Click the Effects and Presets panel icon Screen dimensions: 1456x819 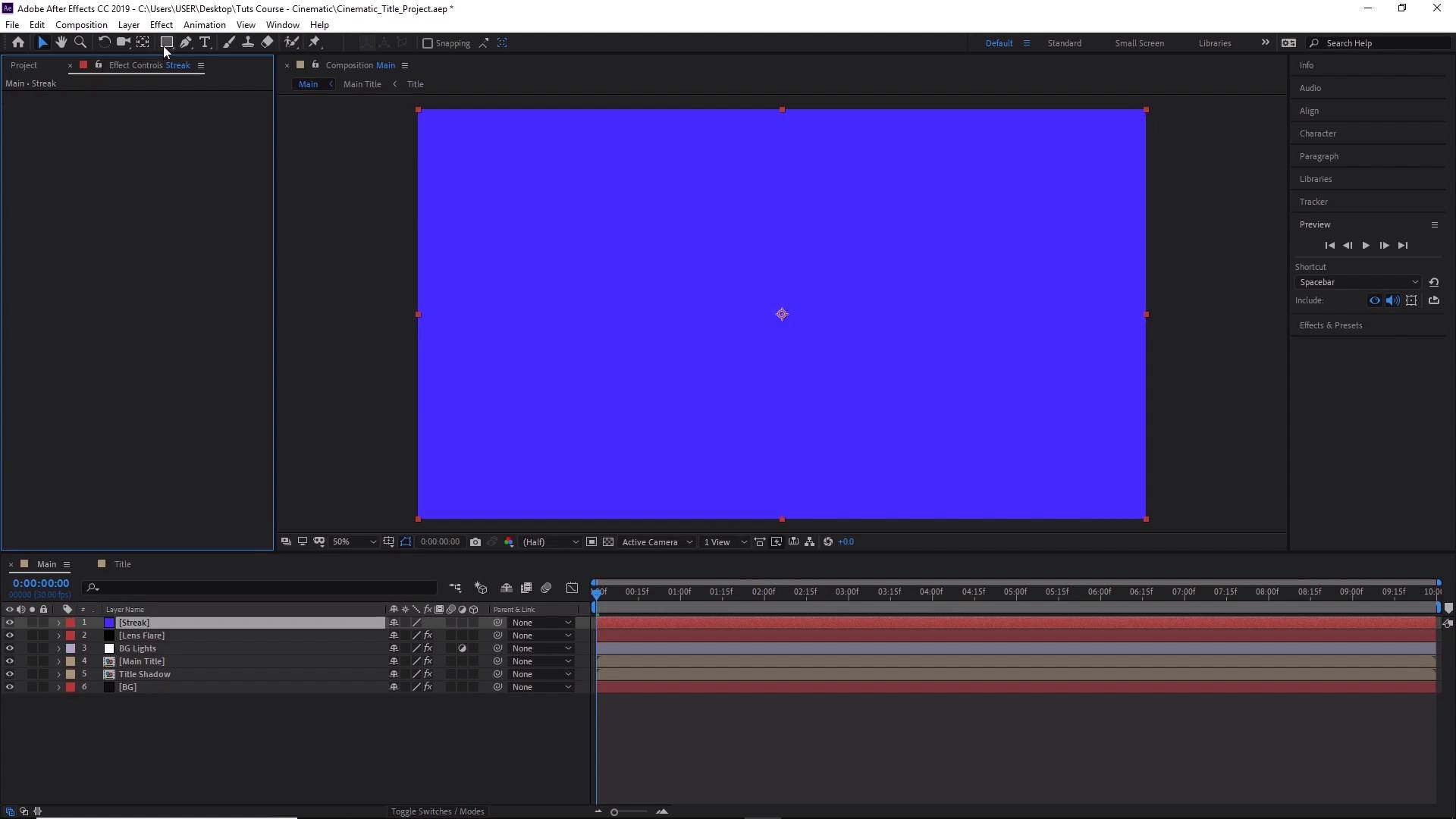(x=1329, y=325)
